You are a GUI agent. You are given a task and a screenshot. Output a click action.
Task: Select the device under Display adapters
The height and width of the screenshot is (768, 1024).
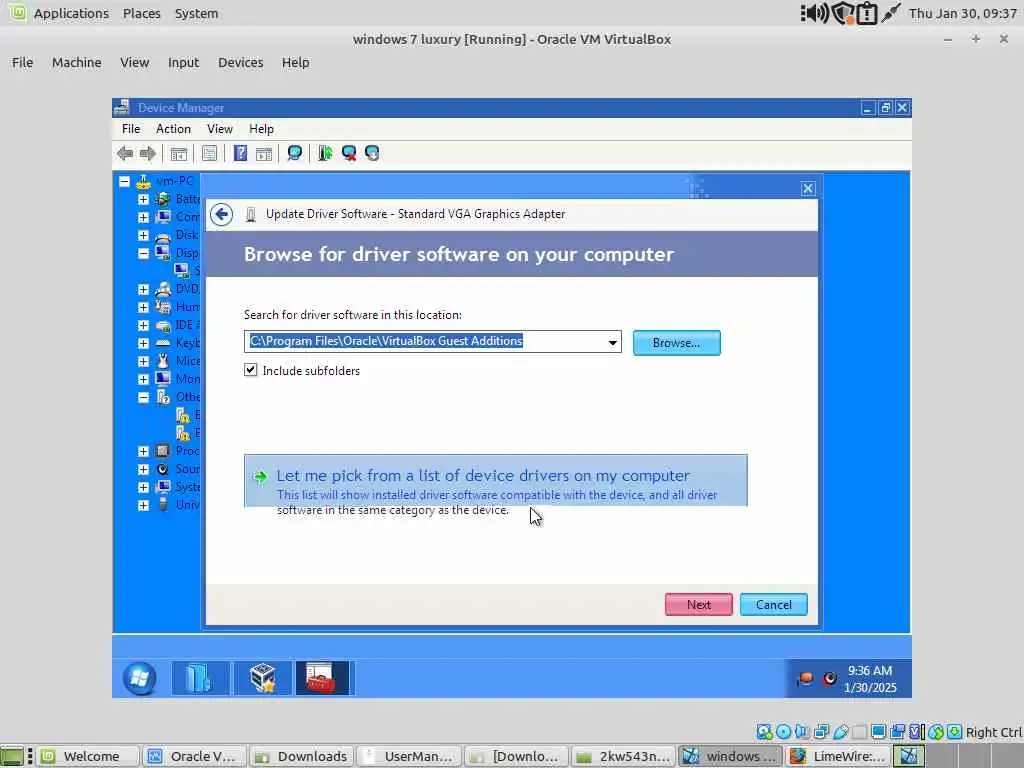click(x=187, y=271)
